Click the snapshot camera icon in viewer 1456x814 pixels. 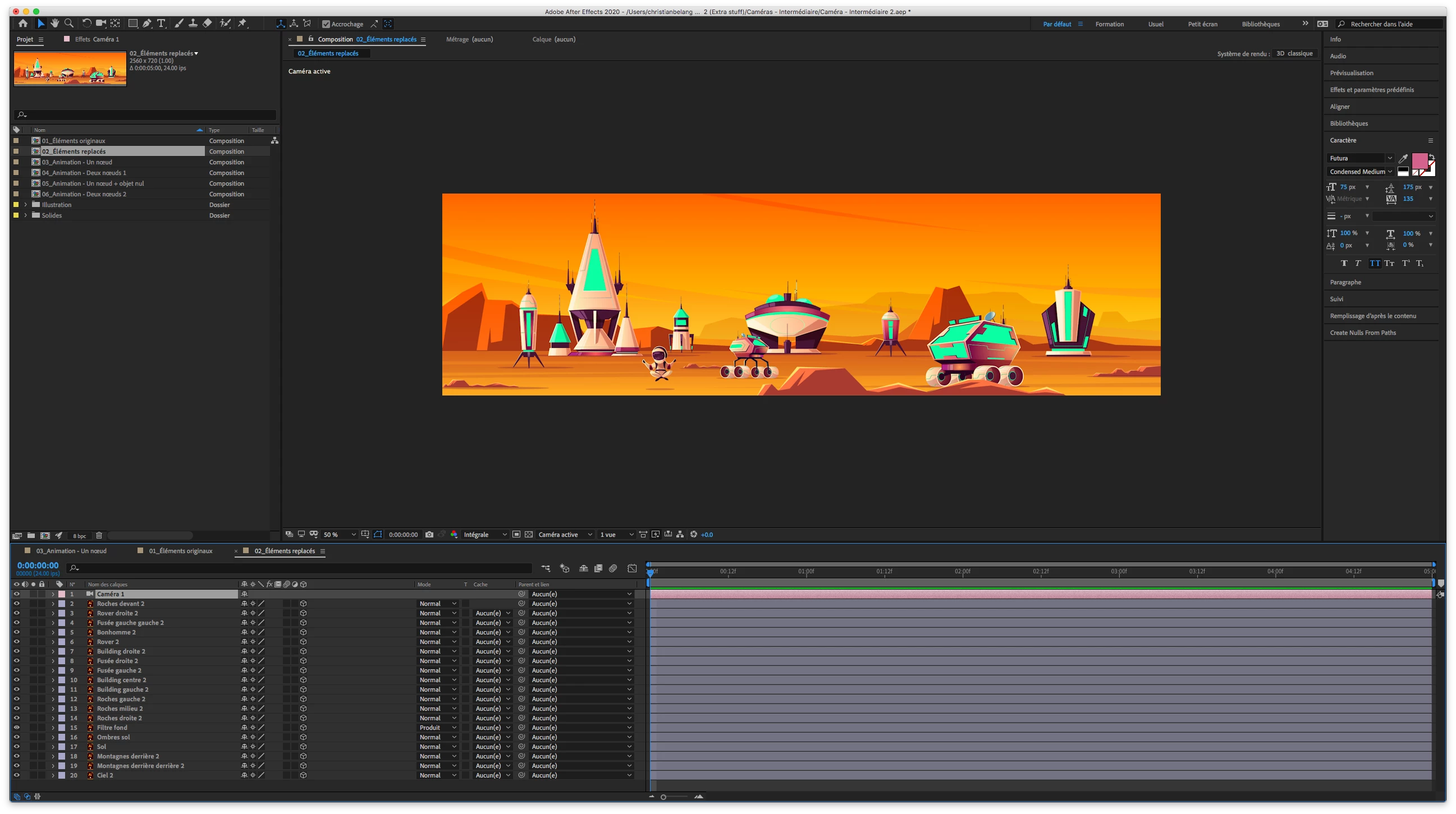[x=429, y=535]
